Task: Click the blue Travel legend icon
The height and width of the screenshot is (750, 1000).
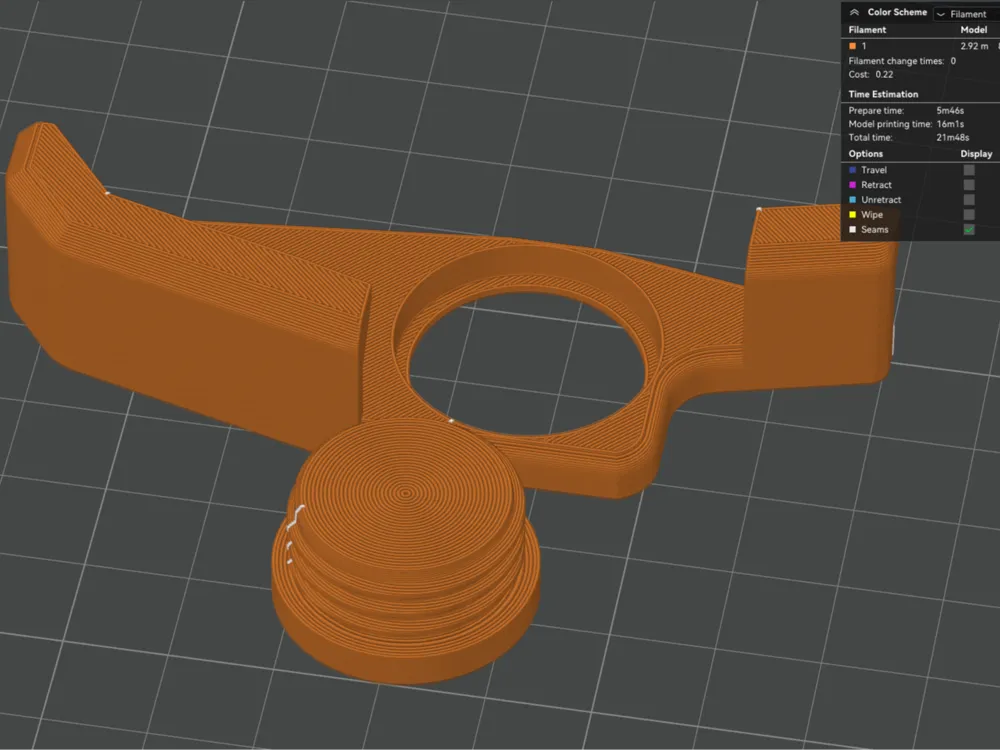Action: pyautogui.click(x=852, y=170)
